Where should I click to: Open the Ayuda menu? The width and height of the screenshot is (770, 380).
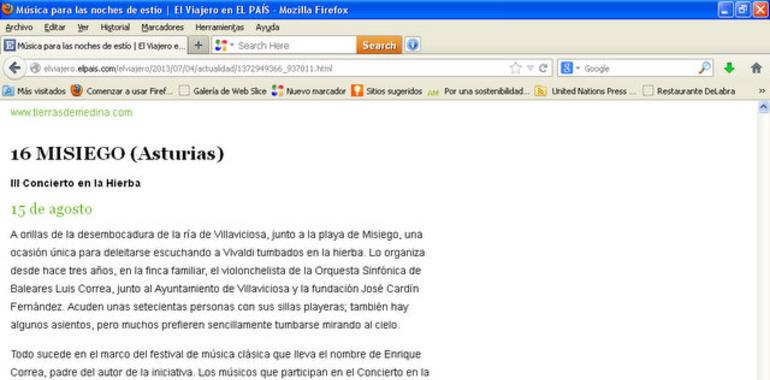pos(267,27)
